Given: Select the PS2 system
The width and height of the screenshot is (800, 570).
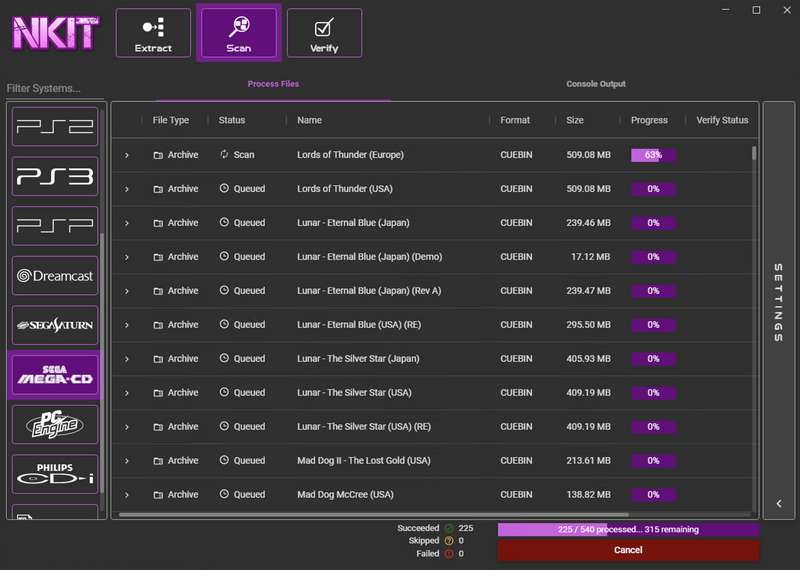Looking at the screenshot, I should tap(55, 127).
